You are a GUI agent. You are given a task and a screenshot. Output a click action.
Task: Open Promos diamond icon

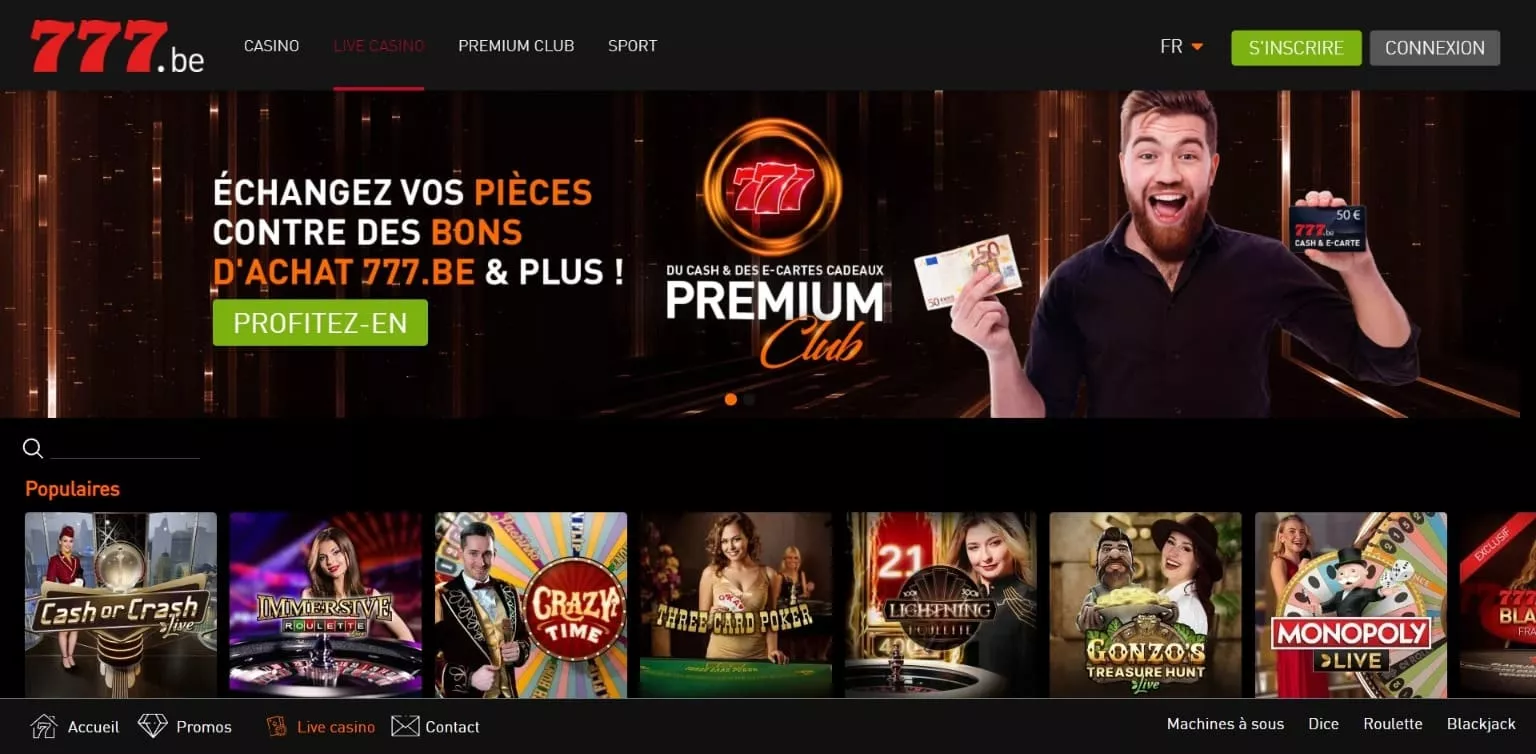[x=152, y=726]
